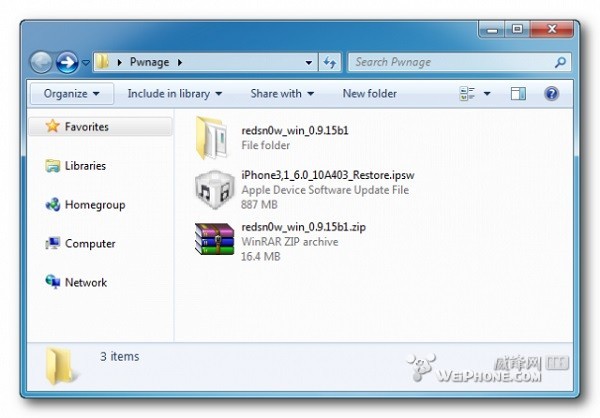Show the preview pane
The image size is (600, 418).
click(518, 94)
